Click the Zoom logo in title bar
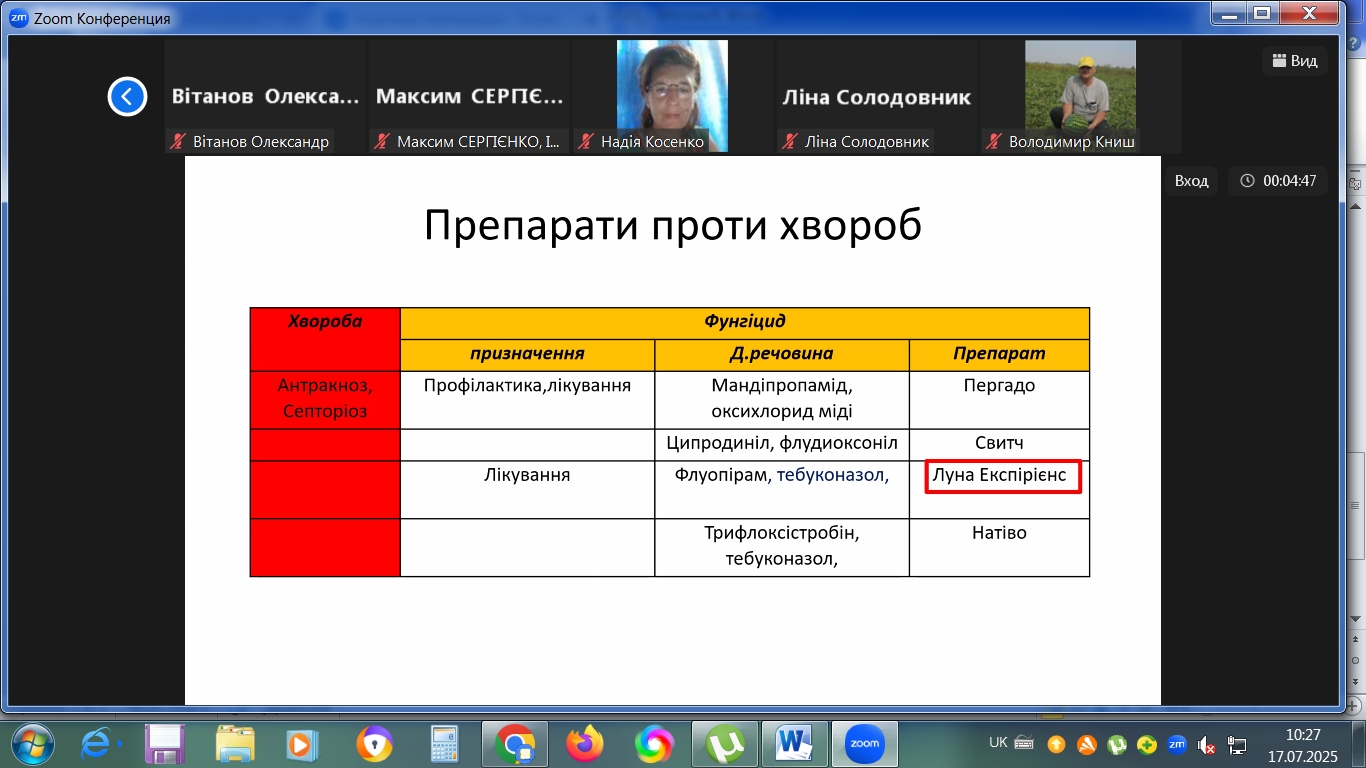This screenshot has height=768, width=1366. coord(18,18)
